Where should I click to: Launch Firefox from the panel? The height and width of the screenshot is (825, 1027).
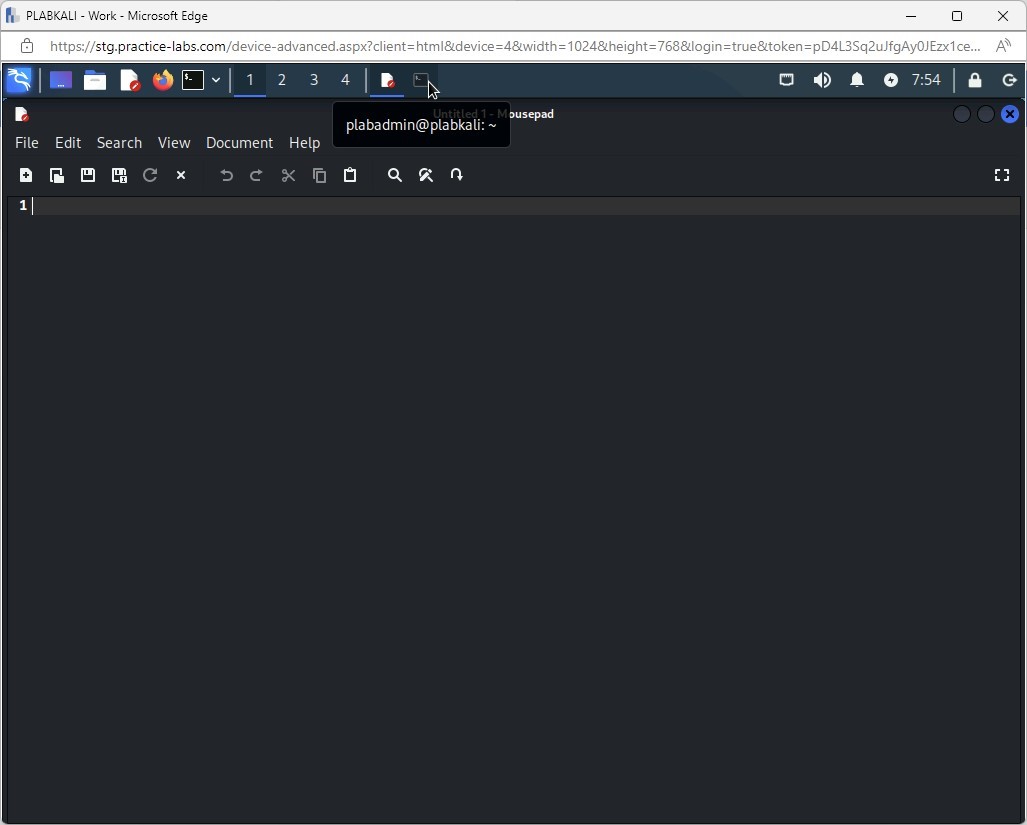coord(162,80)
